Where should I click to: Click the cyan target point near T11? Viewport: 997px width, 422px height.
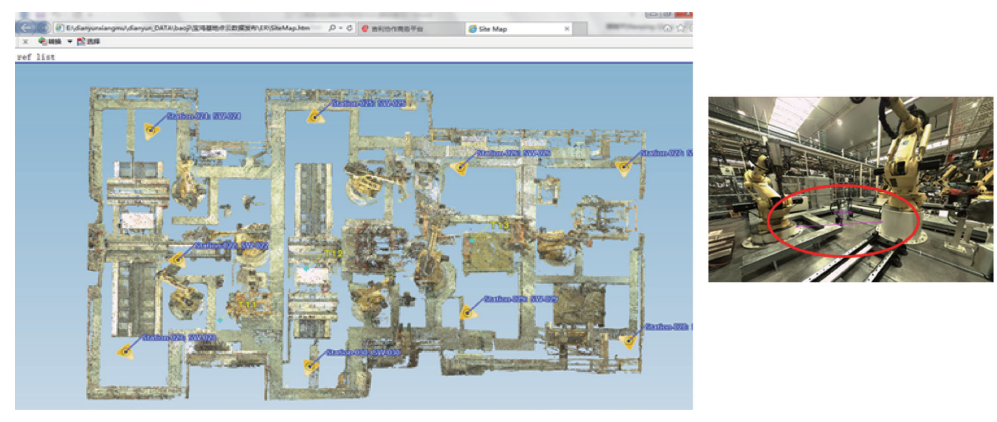click(220, 320)
